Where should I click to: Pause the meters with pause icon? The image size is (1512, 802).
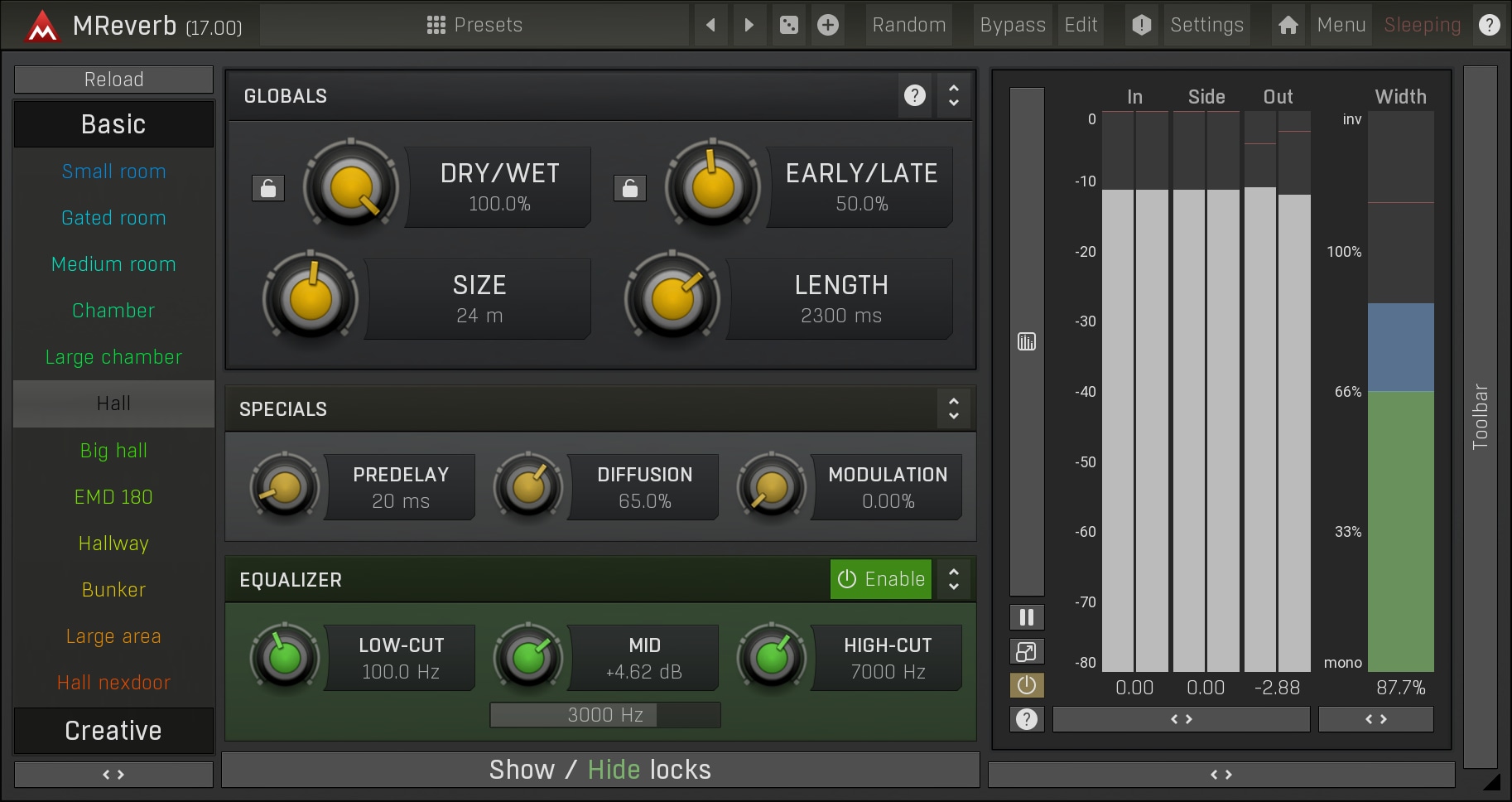click(x=1027, y=617)
